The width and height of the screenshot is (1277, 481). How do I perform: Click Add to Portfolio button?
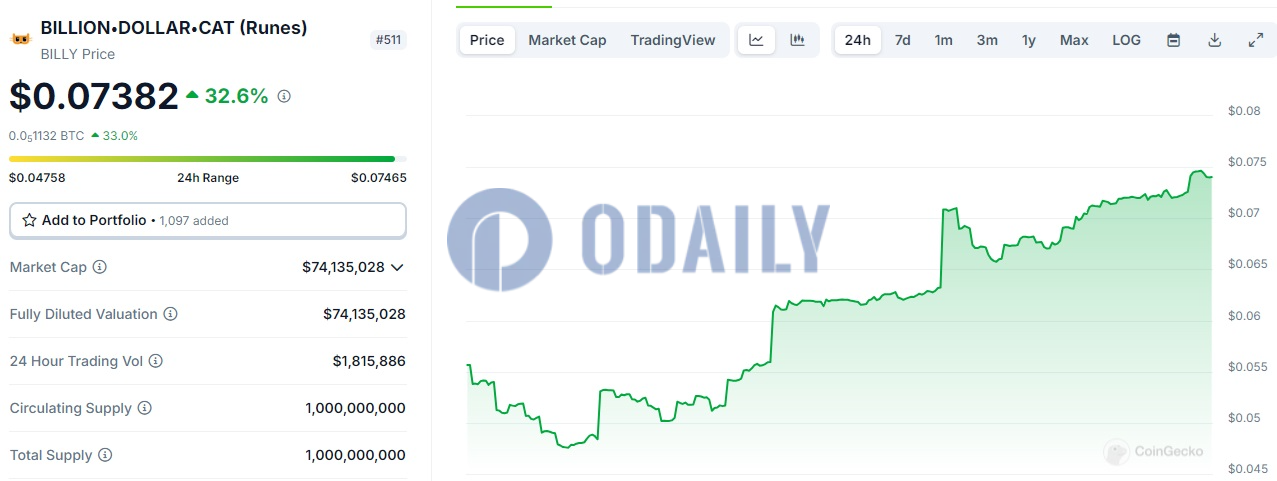pos(208,220)
